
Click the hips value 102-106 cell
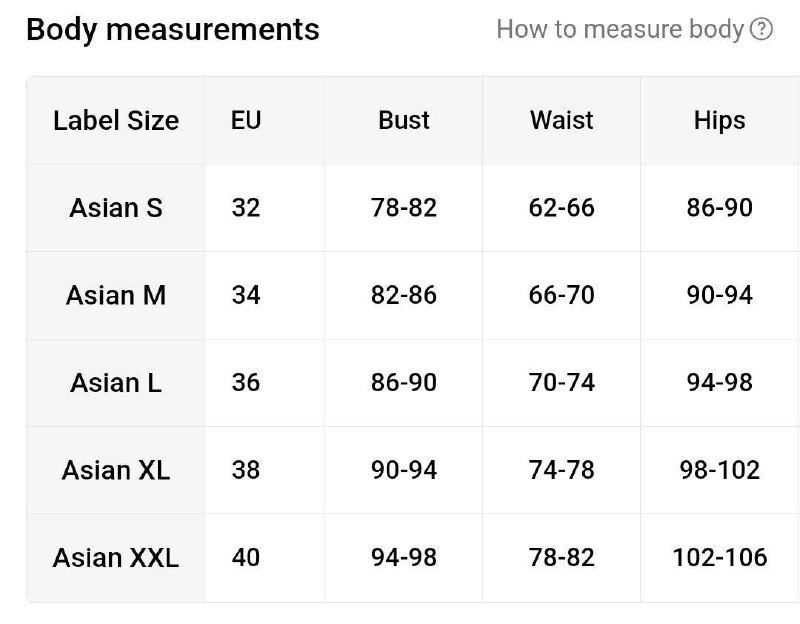click(719, 557)
